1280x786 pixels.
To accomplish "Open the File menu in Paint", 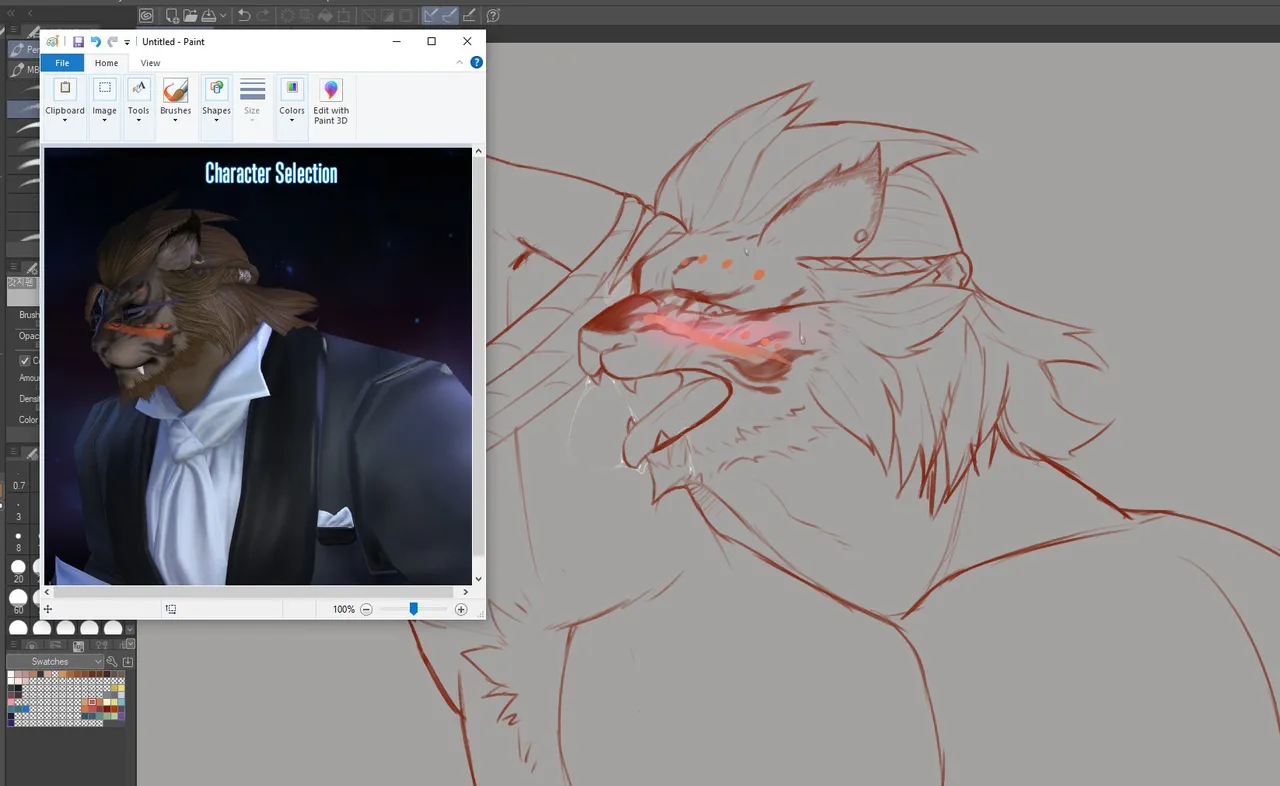I will [x=62, y=63].
